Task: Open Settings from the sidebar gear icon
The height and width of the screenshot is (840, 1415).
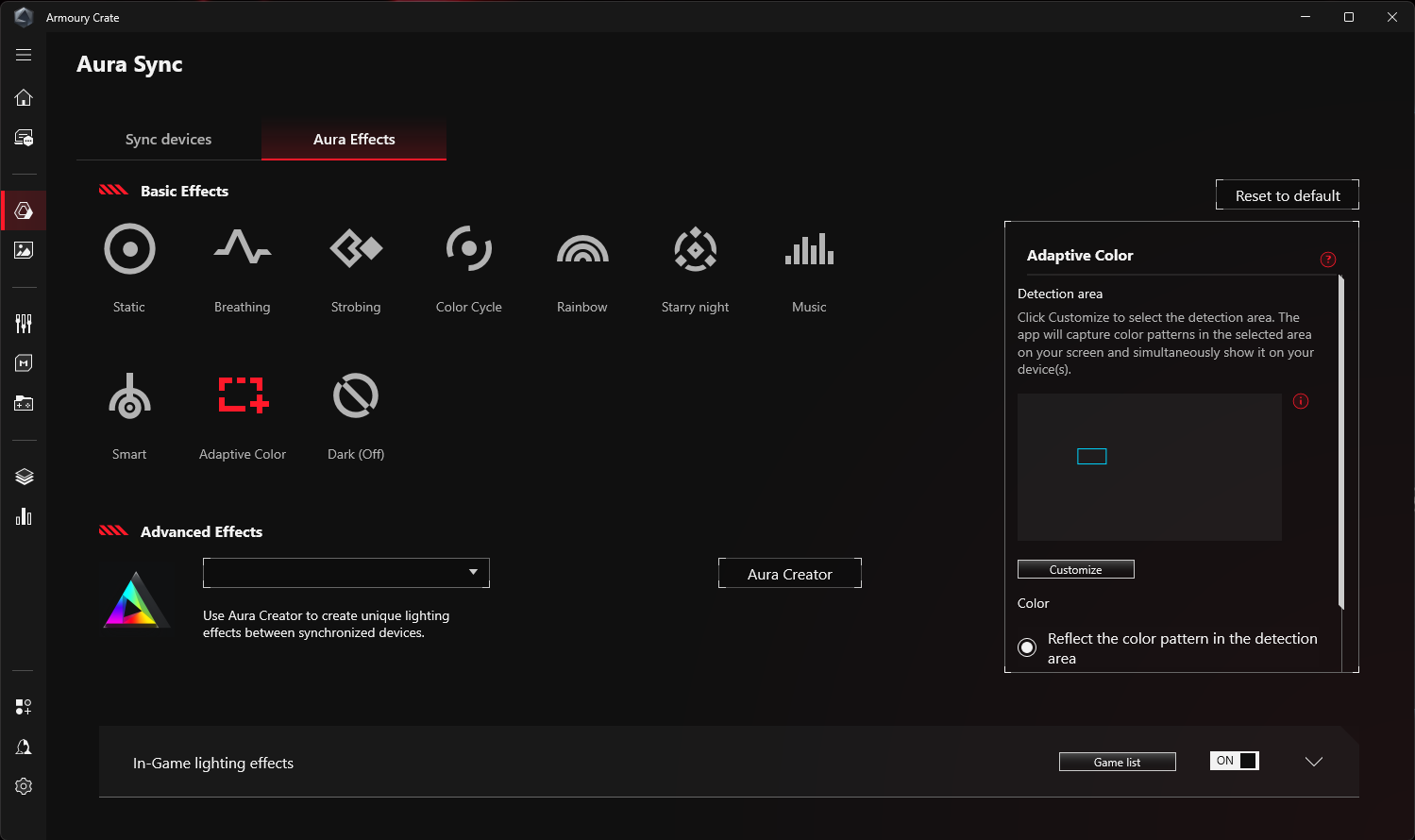Action: coord(24,785)
